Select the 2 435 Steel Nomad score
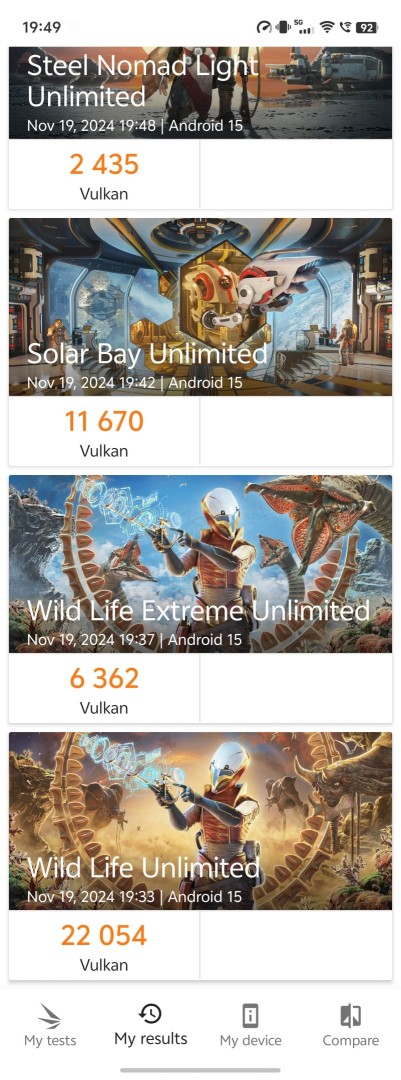 click(104, 164)
